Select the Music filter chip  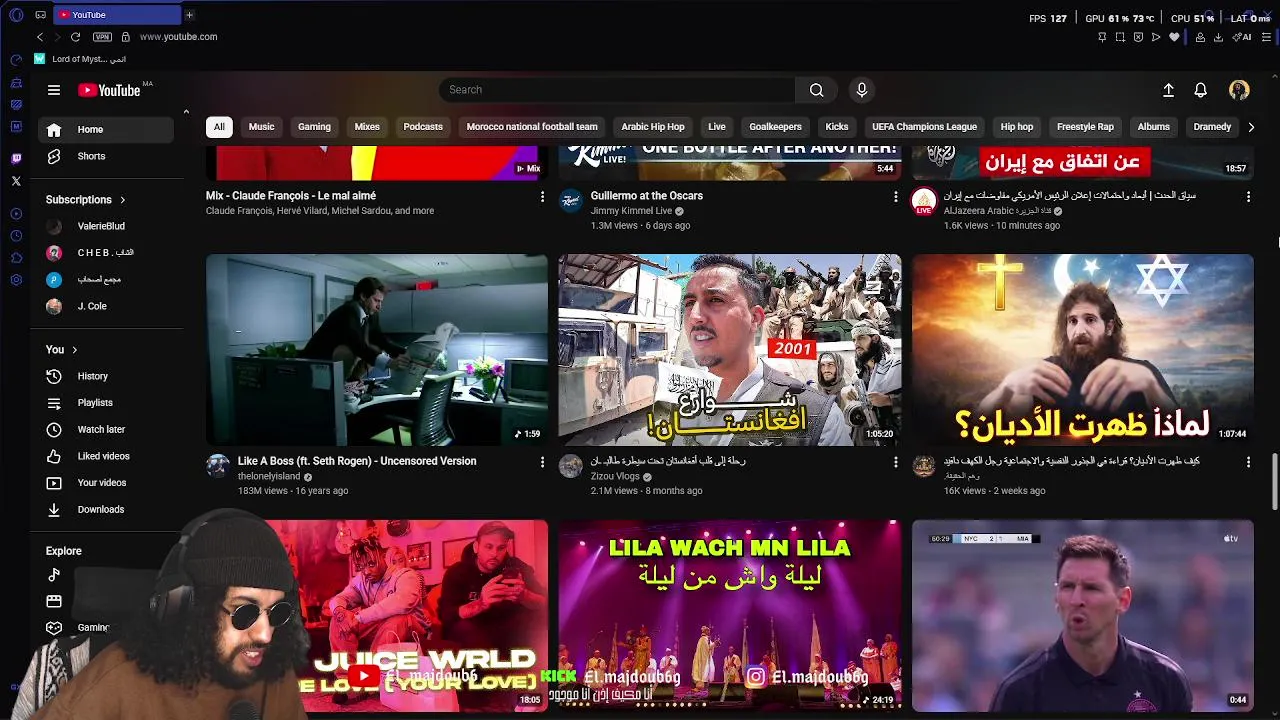point(261,127)
